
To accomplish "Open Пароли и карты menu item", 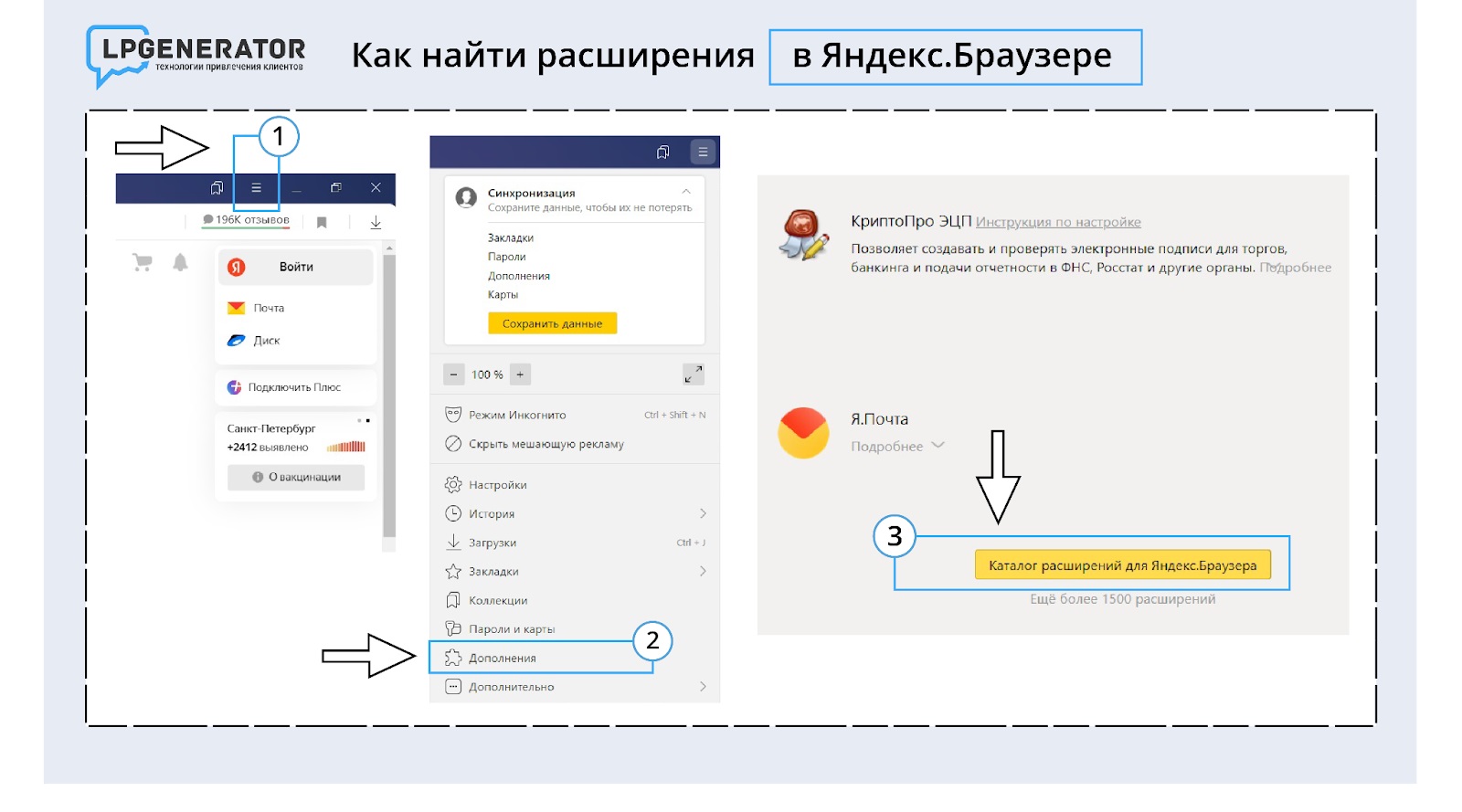I will [575, 628].
